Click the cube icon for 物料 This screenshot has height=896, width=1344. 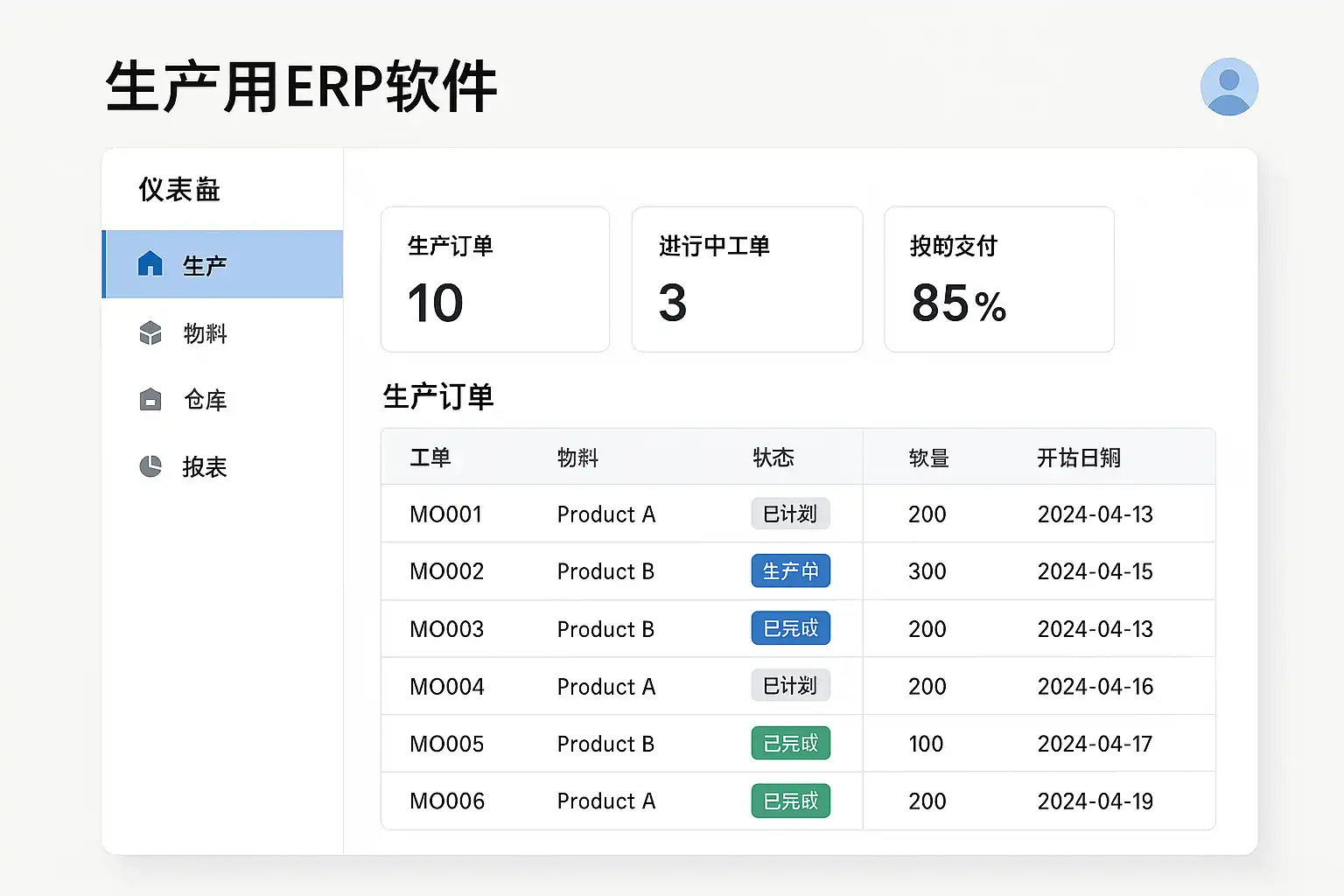(x=150, y=333)
